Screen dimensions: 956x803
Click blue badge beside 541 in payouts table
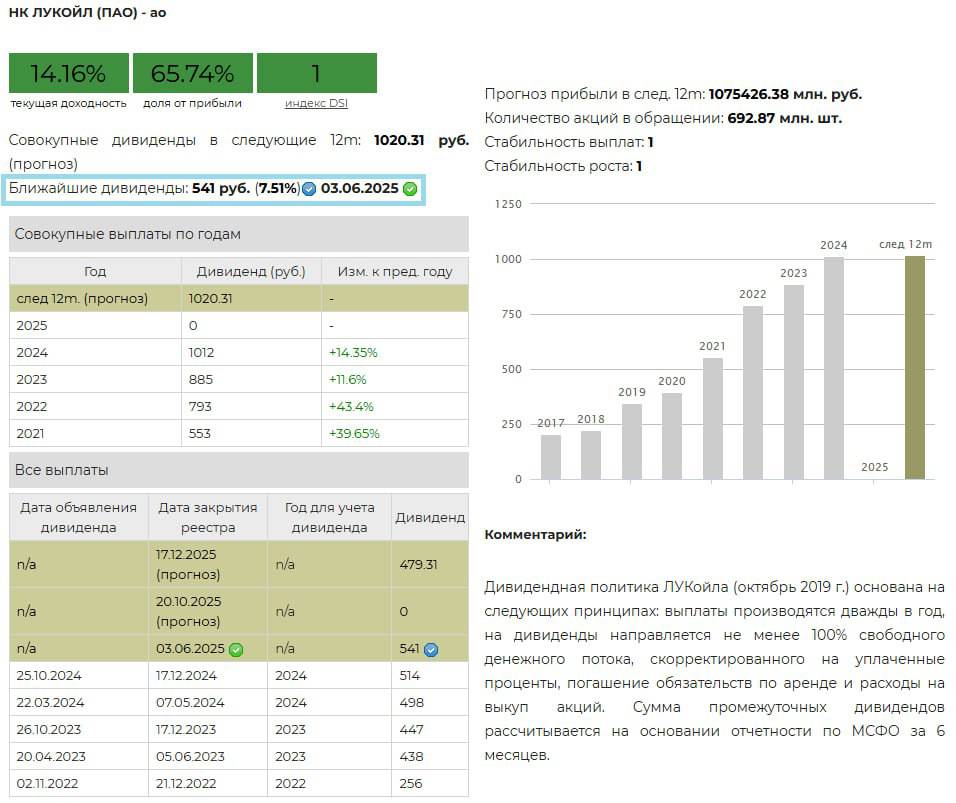pyautogui.click(x=431, y=649)
